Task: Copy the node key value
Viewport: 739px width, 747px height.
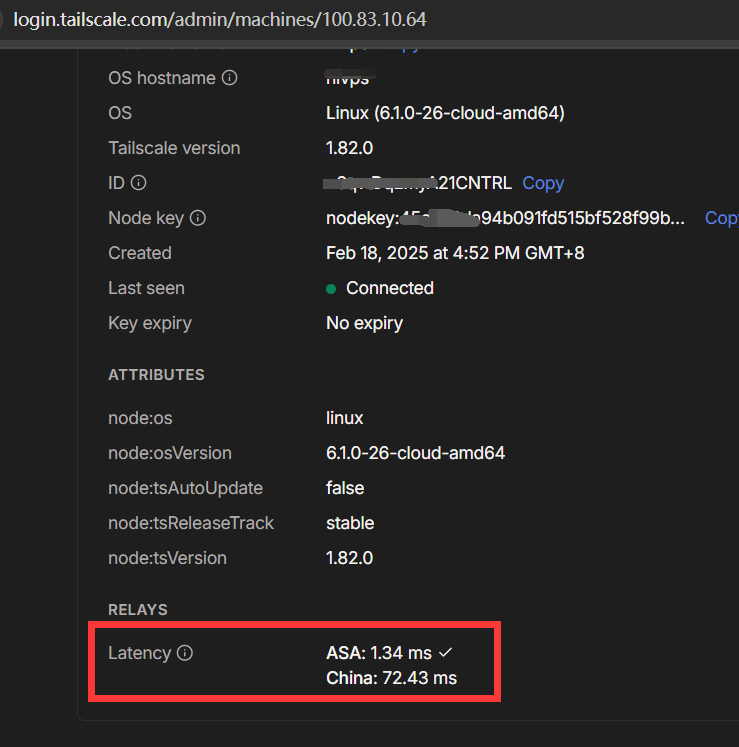Action: point(722,218)
